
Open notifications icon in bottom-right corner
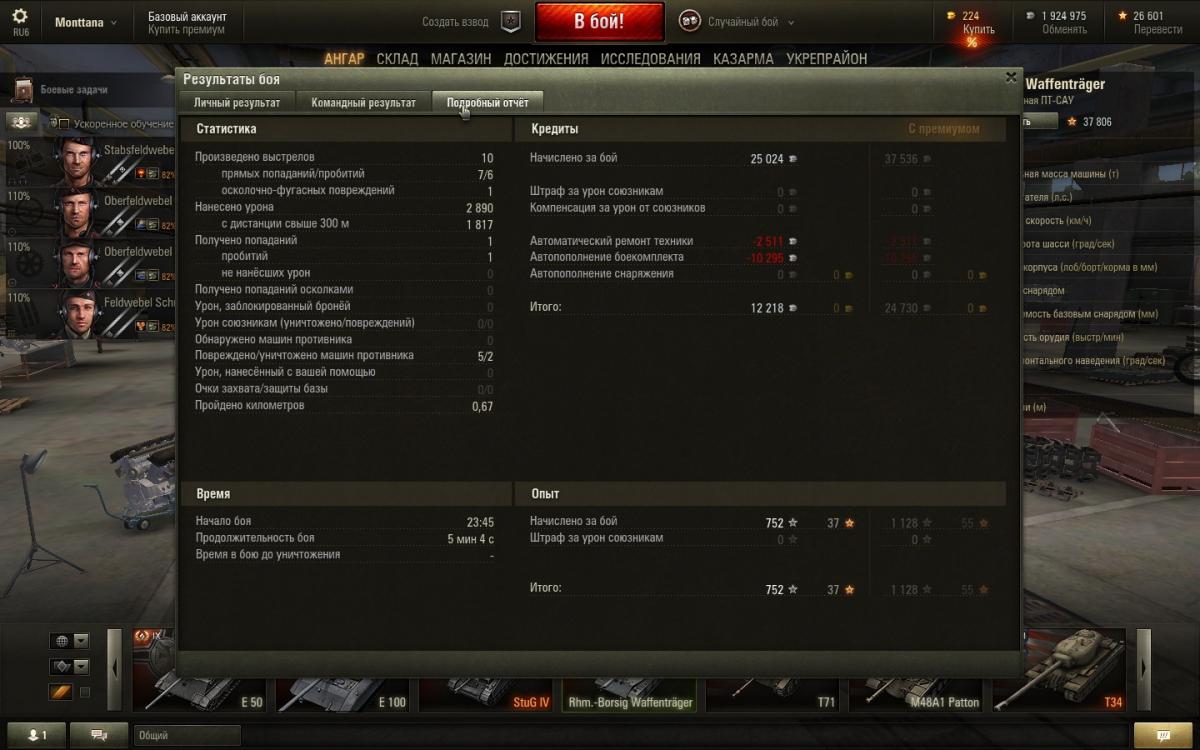point(1164,735)
